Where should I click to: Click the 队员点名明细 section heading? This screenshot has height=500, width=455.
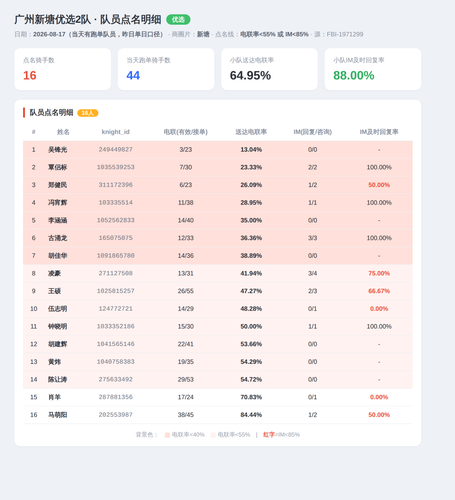pos(51,113)
